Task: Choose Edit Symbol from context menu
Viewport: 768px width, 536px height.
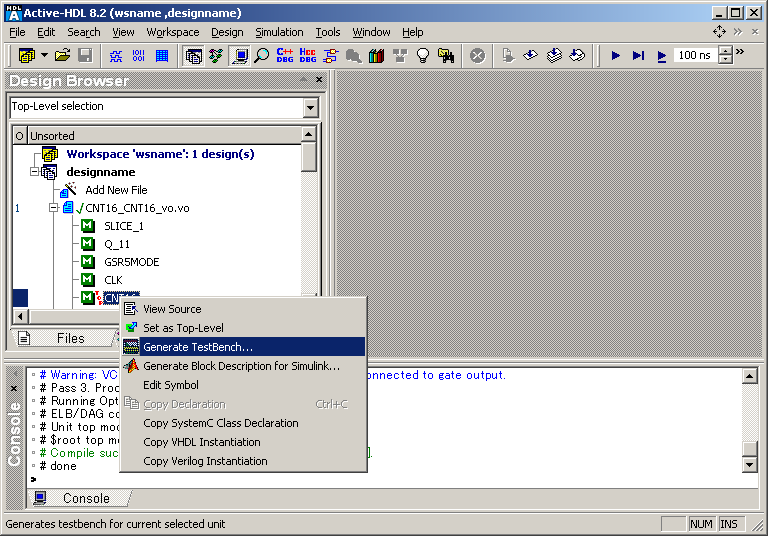Action: coord(243,385)
